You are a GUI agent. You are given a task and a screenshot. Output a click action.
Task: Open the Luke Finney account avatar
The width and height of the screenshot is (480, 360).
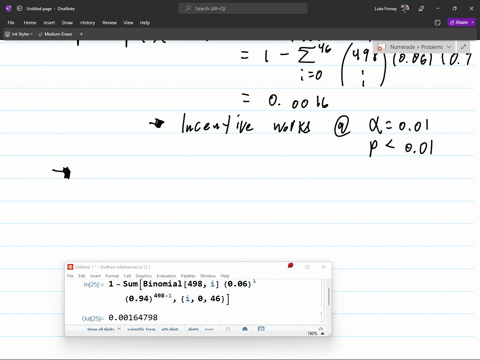[405, 9]
